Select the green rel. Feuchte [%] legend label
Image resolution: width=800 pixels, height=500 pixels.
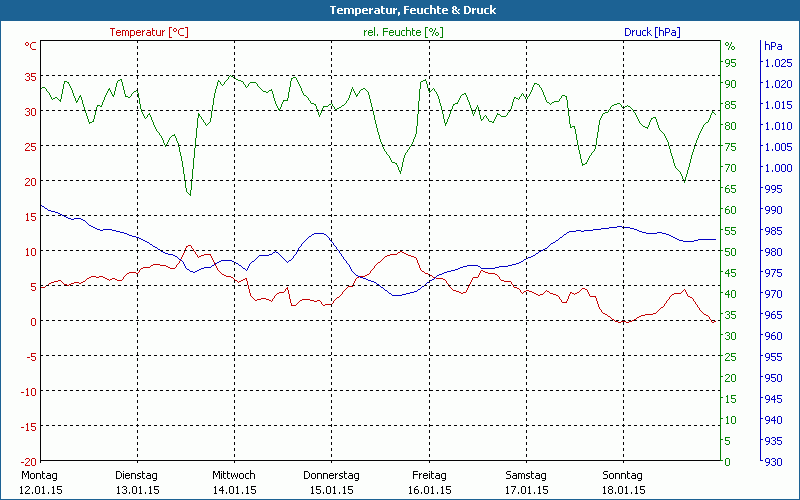coord(402,32)
